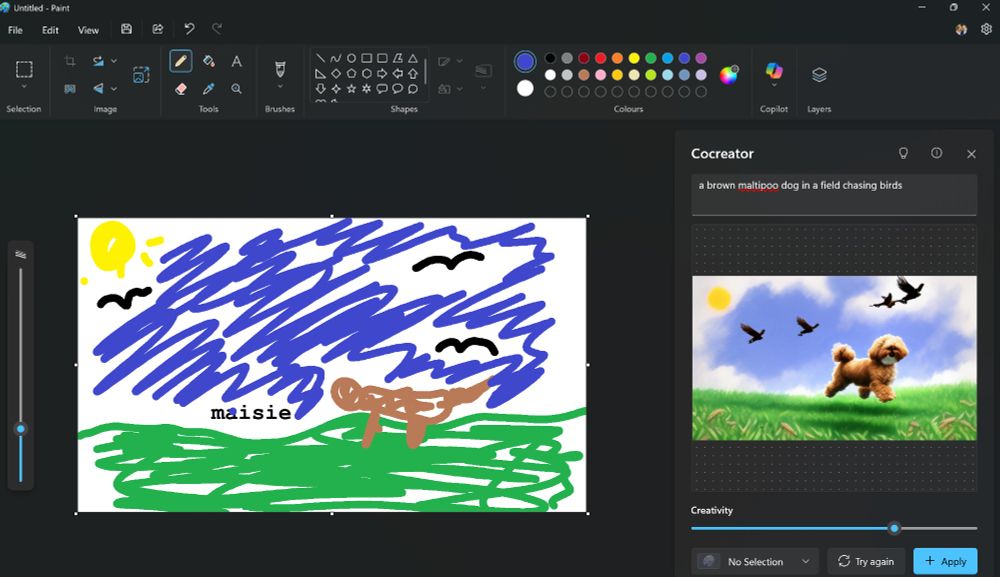Pick the black colour swatch

(x=550, y=58)
